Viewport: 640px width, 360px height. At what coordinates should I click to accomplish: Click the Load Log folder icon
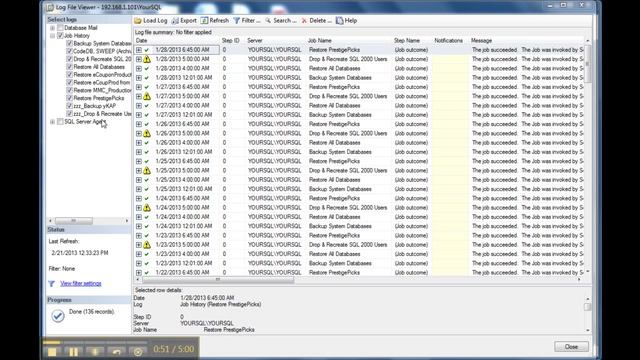tap(138, 20)
